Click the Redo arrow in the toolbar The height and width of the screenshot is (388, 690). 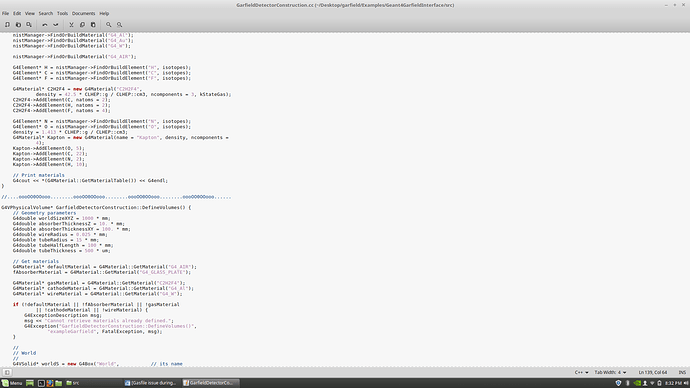pos(55,25)
